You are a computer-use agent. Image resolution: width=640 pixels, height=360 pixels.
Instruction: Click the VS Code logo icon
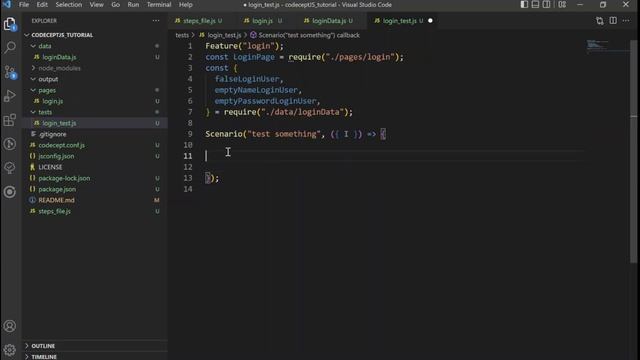coord(7,4)
